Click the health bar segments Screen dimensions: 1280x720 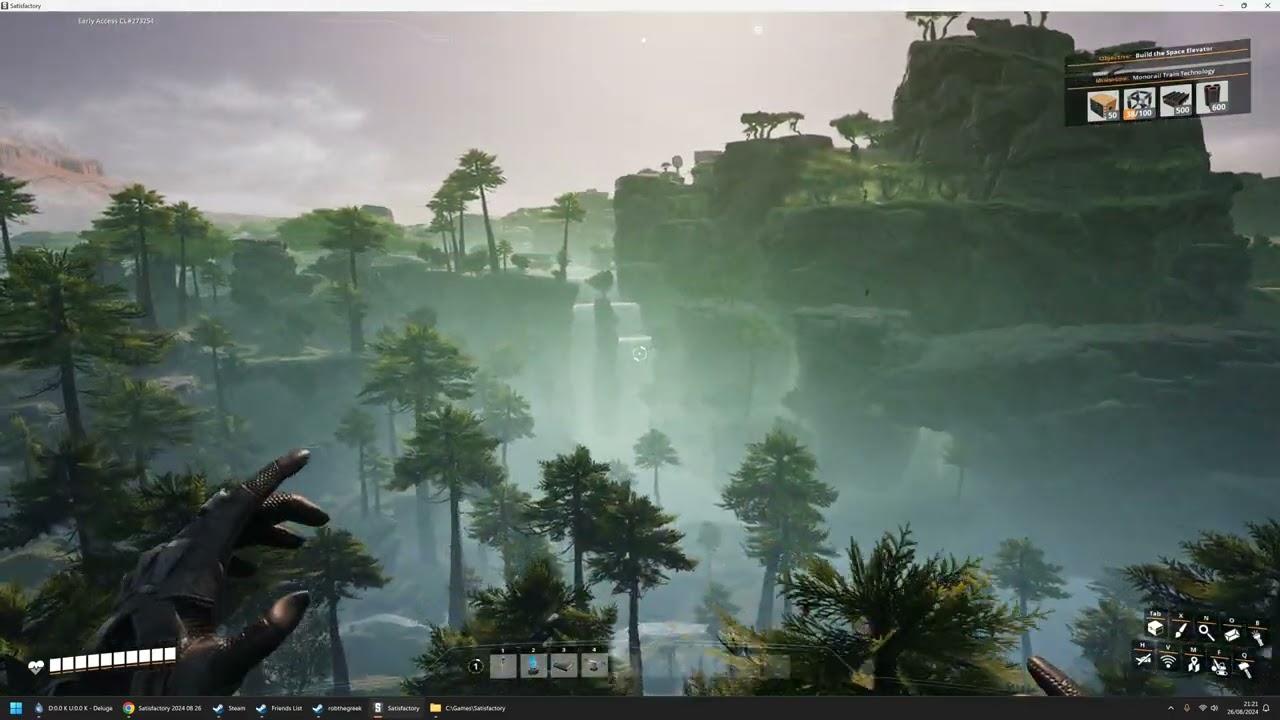112,660
